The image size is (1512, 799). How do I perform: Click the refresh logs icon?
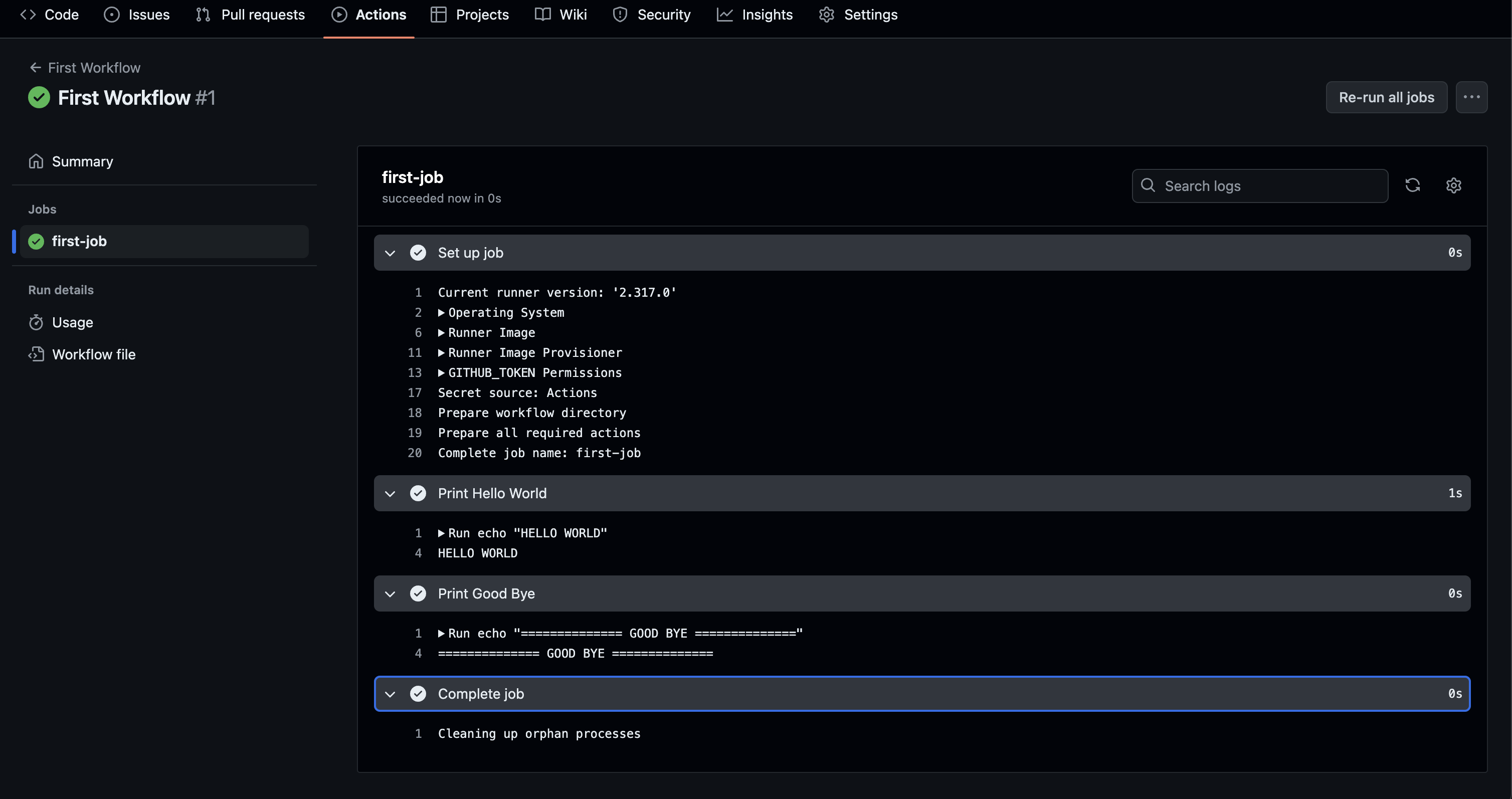1412,185
